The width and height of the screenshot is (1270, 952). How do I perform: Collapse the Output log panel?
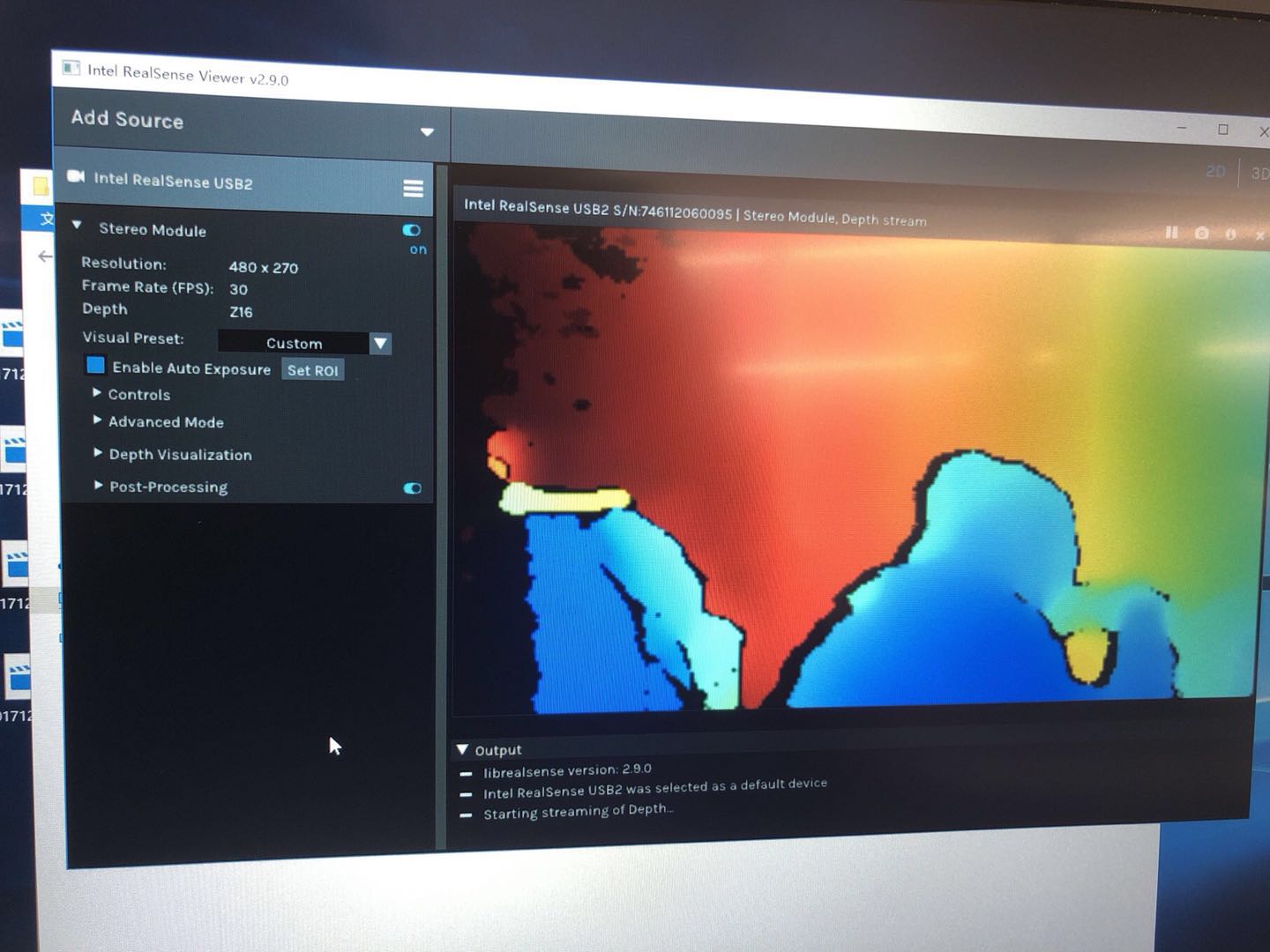[462, 749]
